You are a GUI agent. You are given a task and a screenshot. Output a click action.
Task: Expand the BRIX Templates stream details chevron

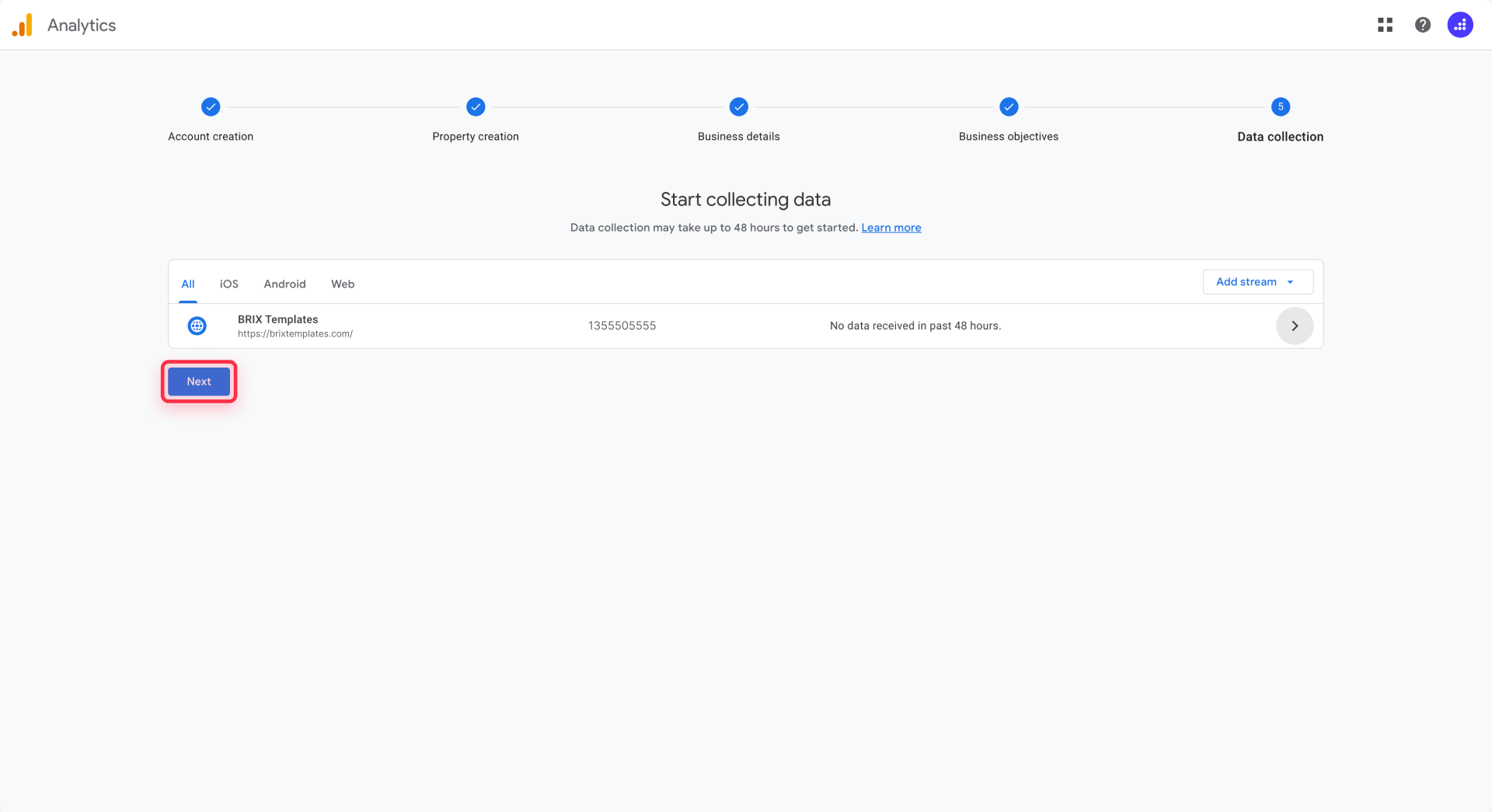click(x=1294, y=326)
